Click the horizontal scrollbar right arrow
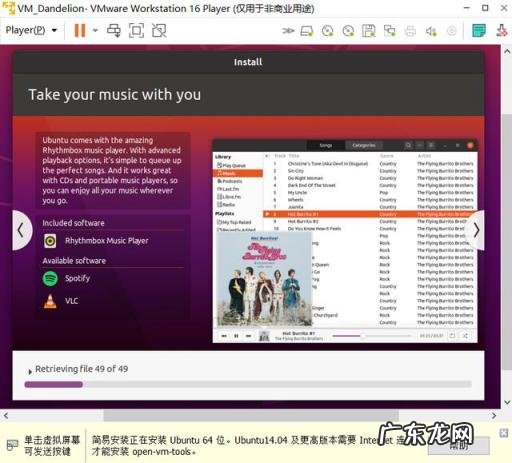The height and width of the screenshot is (463, 512). click(494, 416)
